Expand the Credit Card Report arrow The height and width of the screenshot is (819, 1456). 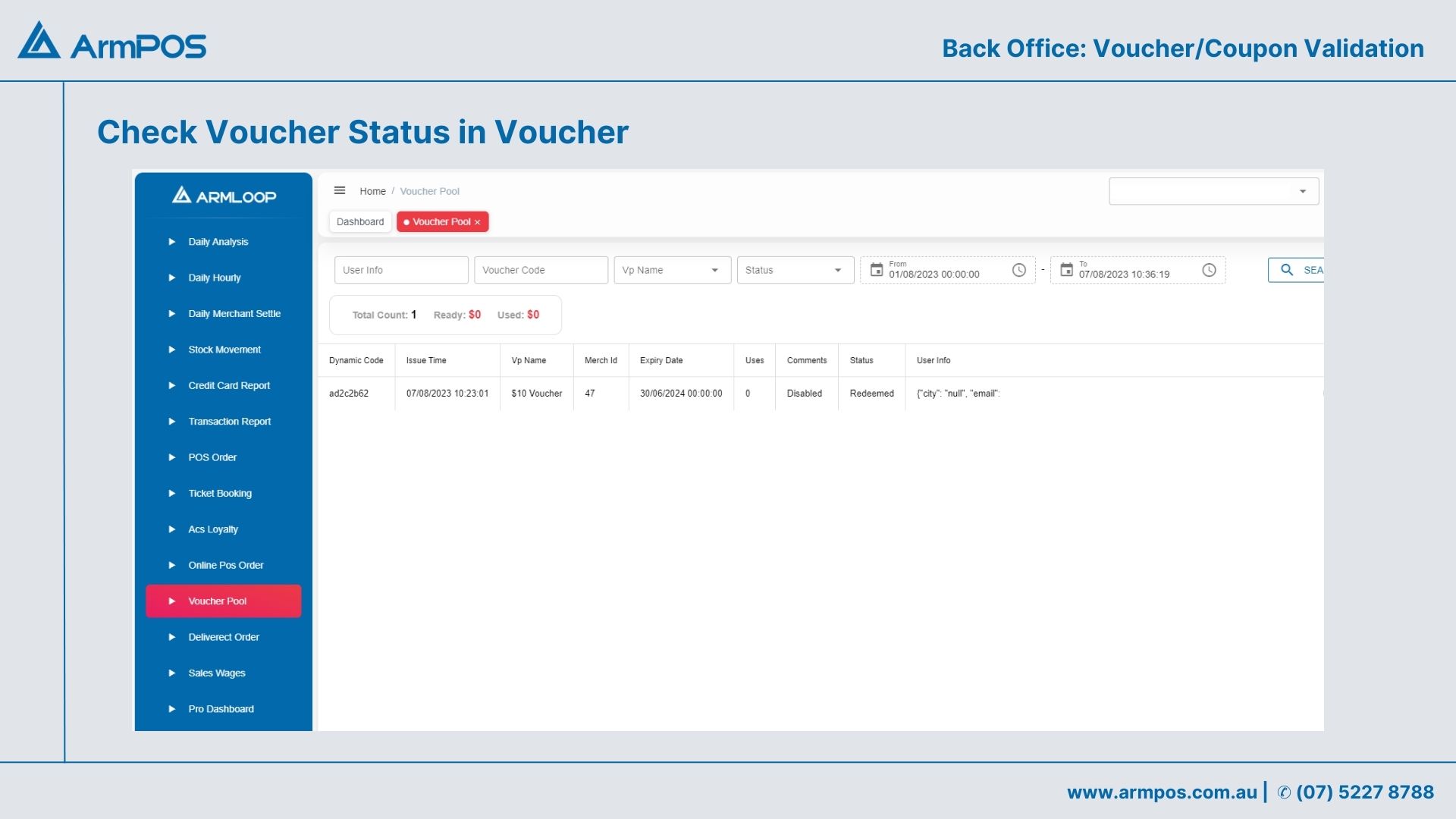pos(172,386)
